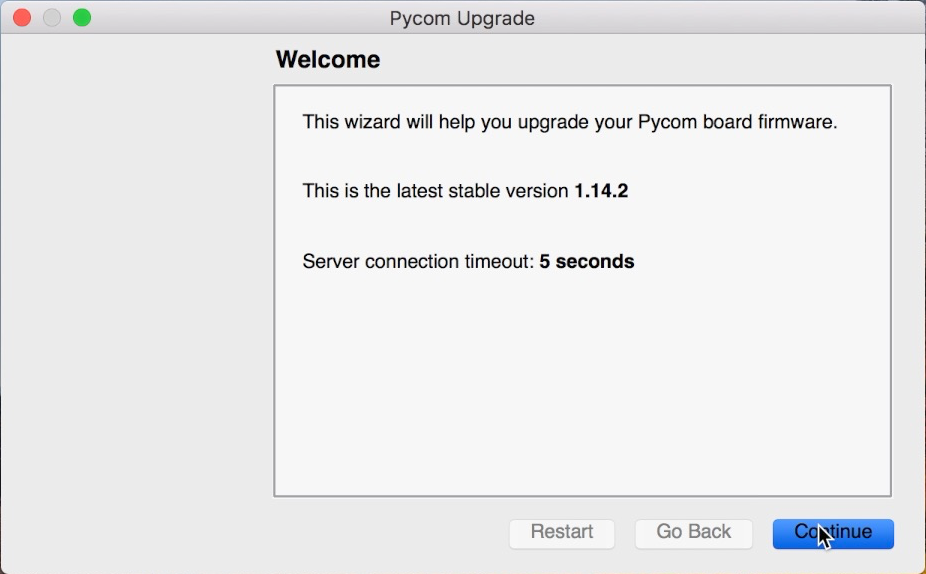Click the Welcome heading

tap(328, 59)
